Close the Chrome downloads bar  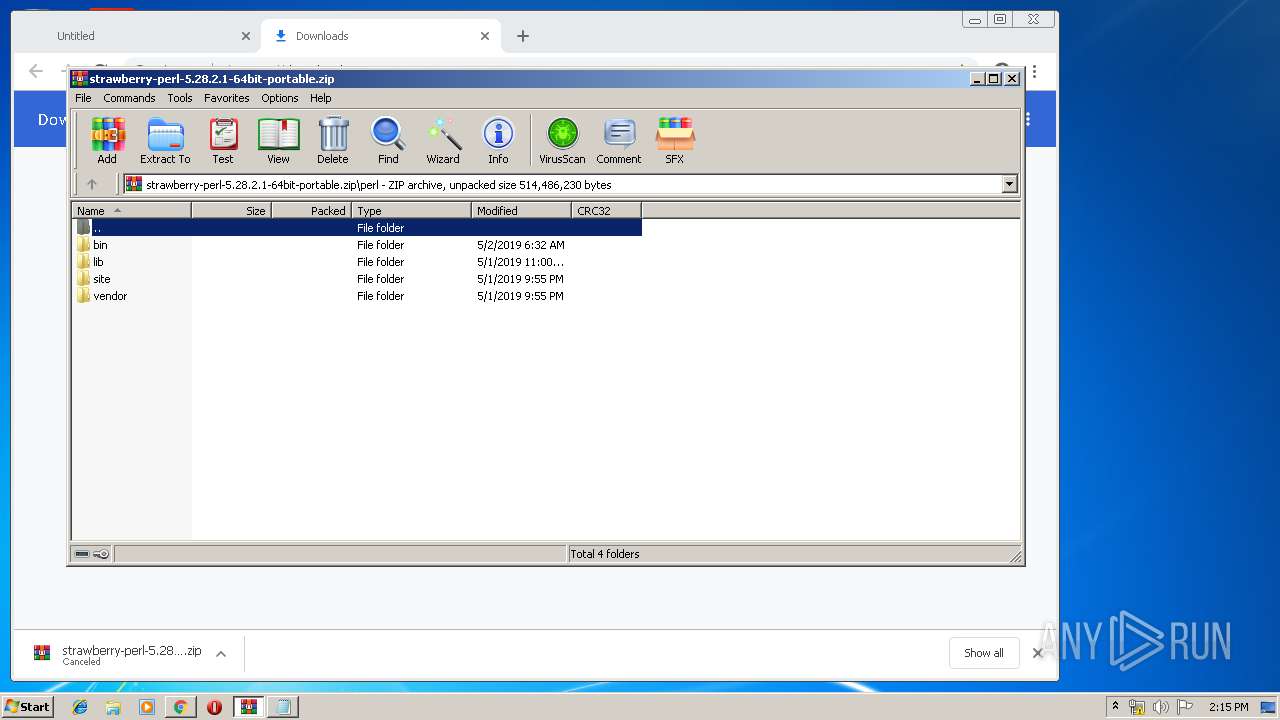coord(1038,653)
